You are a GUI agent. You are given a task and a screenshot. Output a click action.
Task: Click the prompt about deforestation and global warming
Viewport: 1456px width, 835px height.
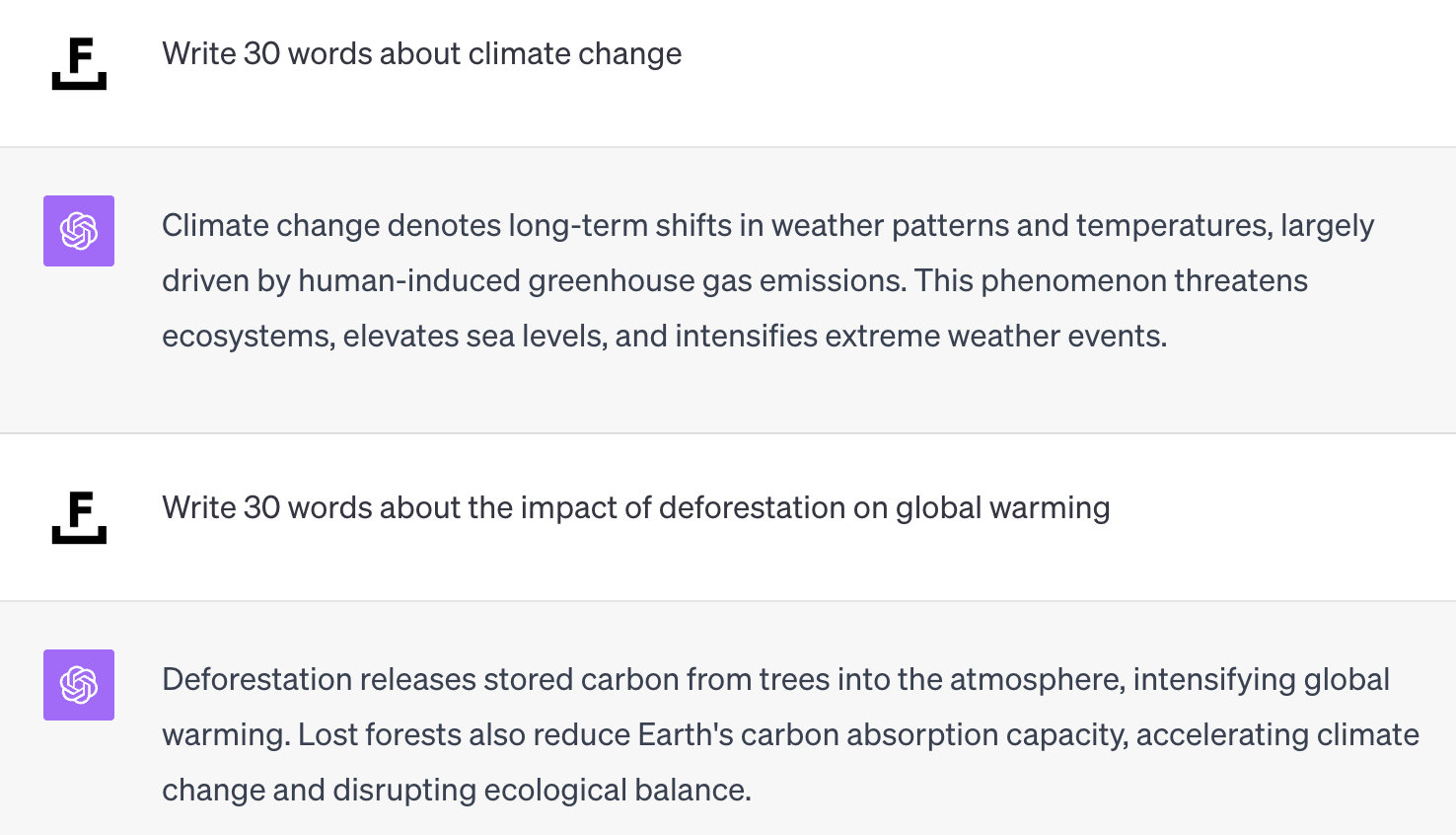pyautogui.click(x=635, y=507)
